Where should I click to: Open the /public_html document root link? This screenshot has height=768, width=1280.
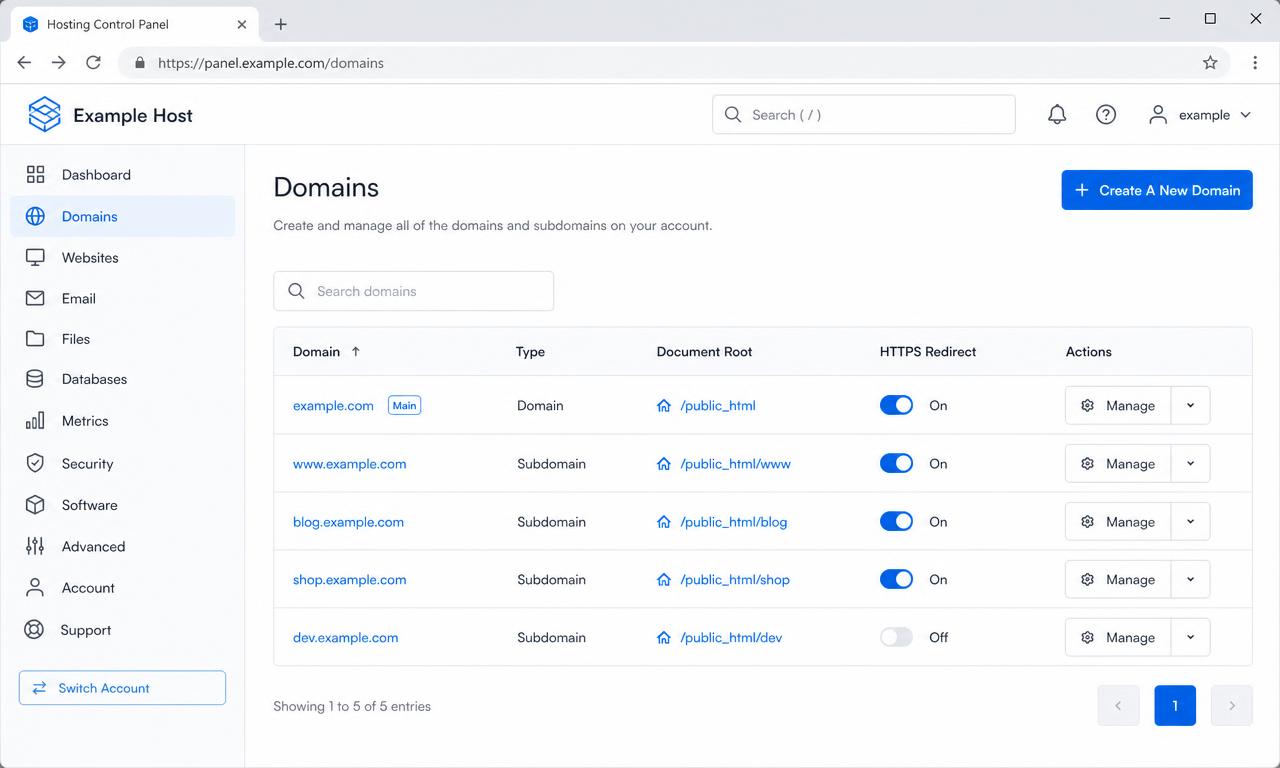(718, 406)
